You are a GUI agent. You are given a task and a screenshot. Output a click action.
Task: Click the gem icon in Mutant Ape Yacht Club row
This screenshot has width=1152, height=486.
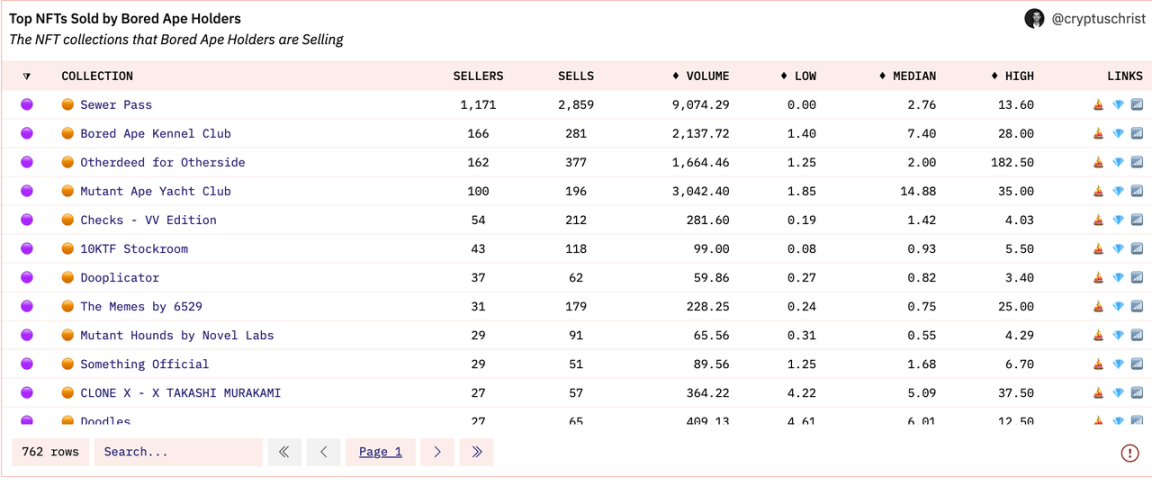[x=1118, y=192]
